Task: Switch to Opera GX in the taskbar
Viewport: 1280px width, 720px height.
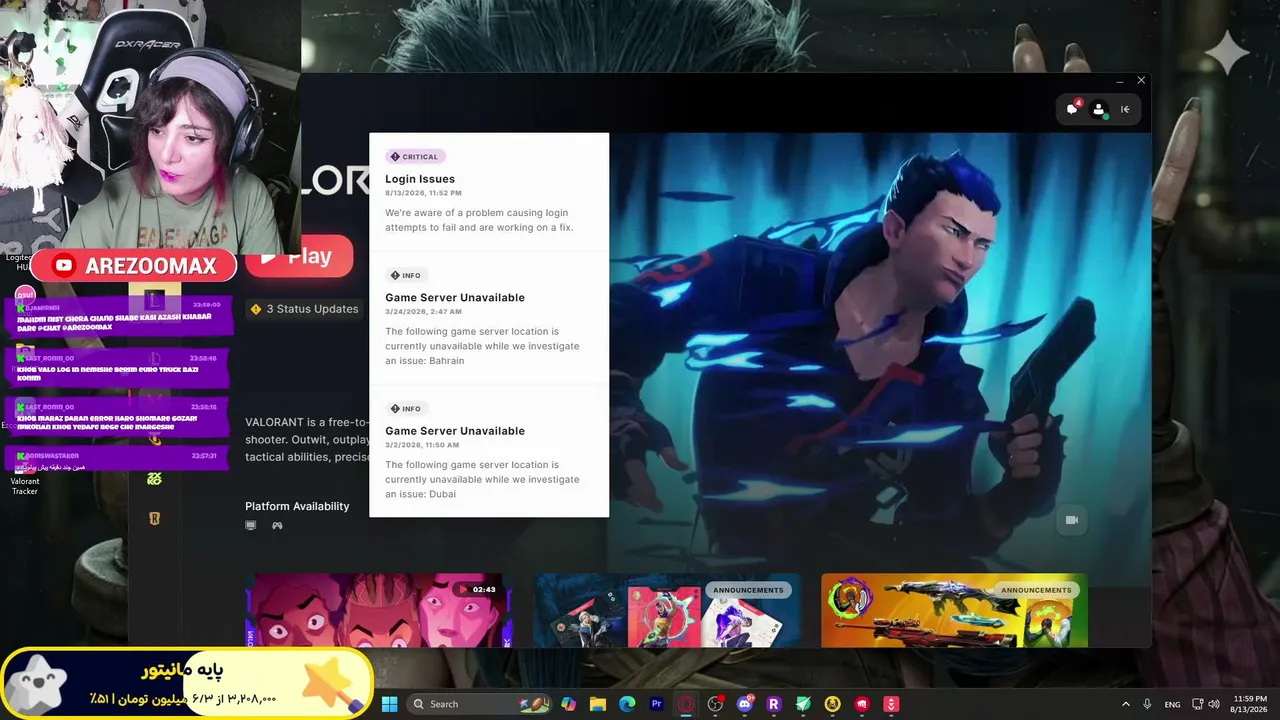Action: tap(686, 704)
